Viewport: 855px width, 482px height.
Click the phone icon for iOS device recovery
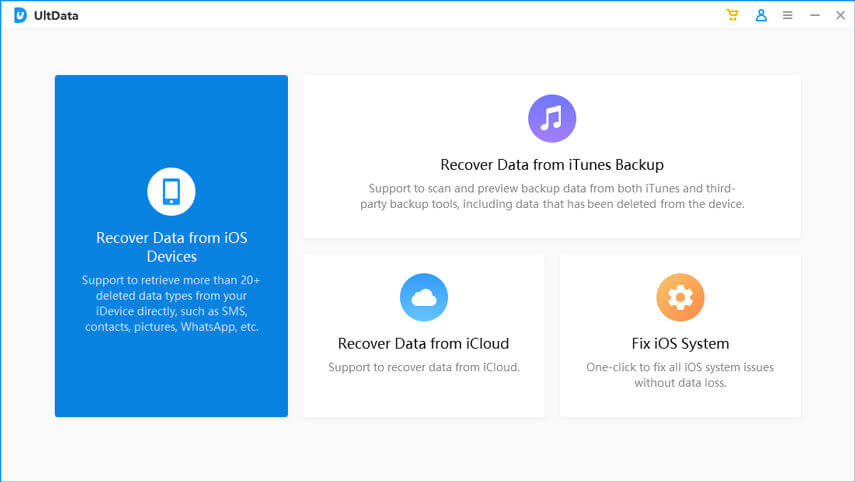pyautogui.click(x=171, y=191)
